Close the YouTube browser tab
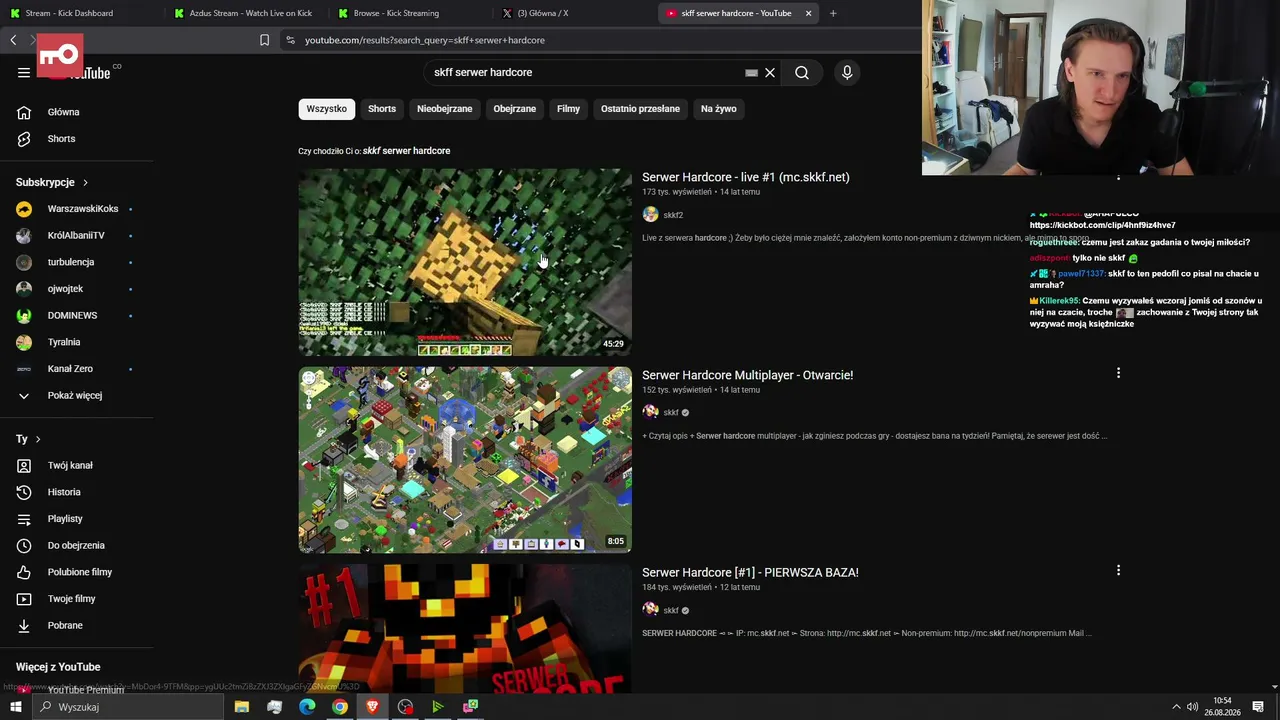Screen dimensions: 1280x720 [x=808, y=13]
